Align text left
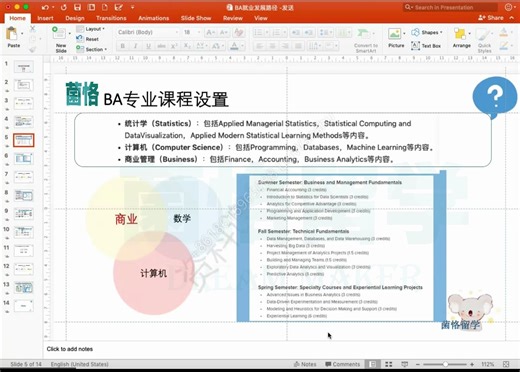 [259, 46]
